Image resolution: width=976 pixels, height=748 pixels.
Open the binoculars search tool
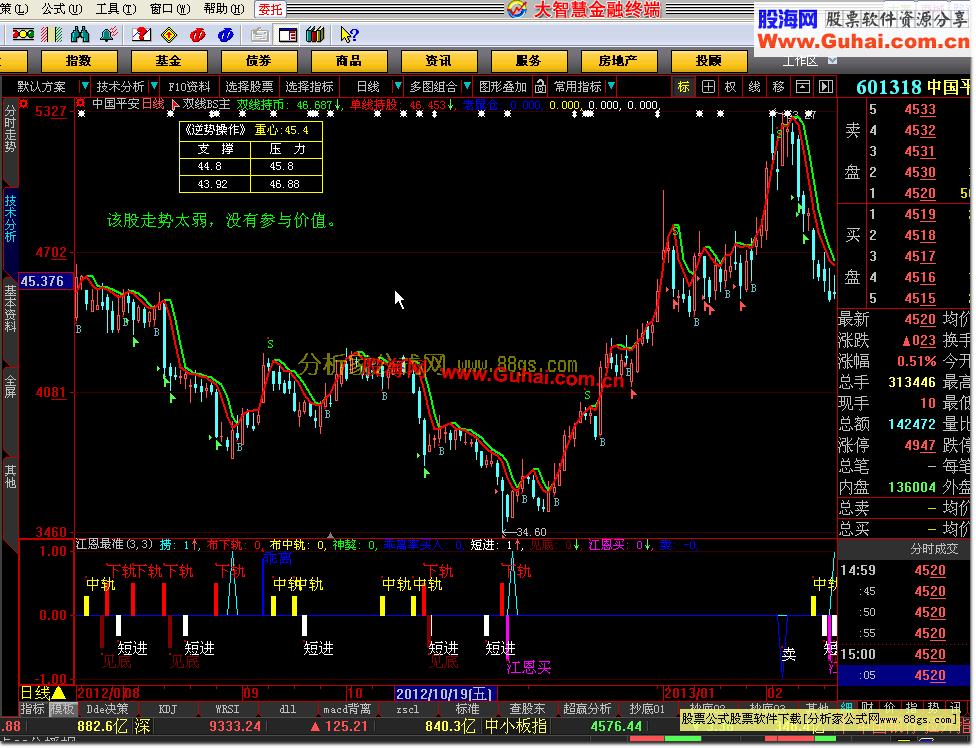click(80, 34)
